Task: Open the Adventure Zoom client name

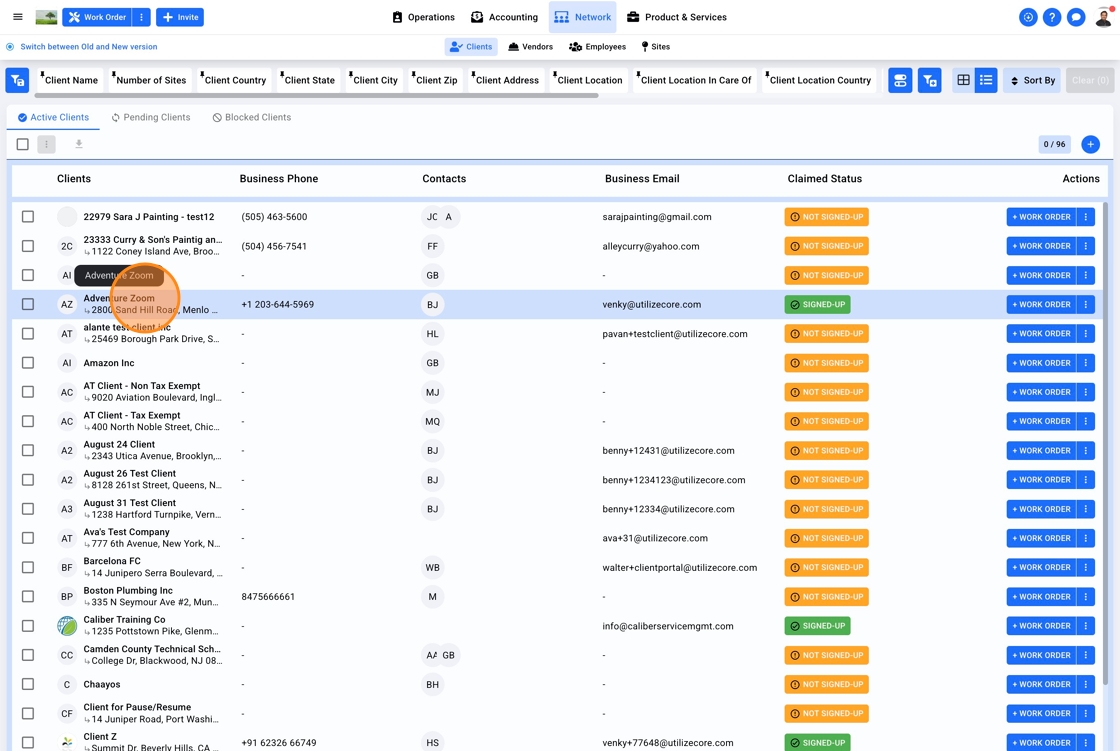Action: click(119, 298)
